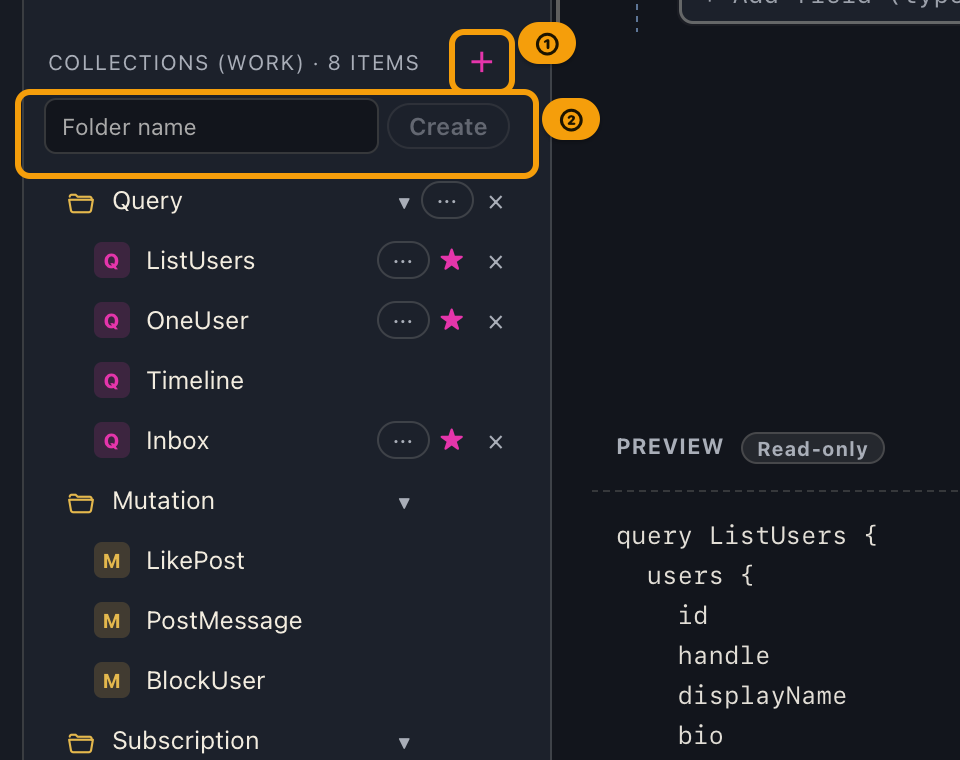The image size is (960, 760).
Task: Click the PREVIEW section heading
Action: tap(670, 447)
